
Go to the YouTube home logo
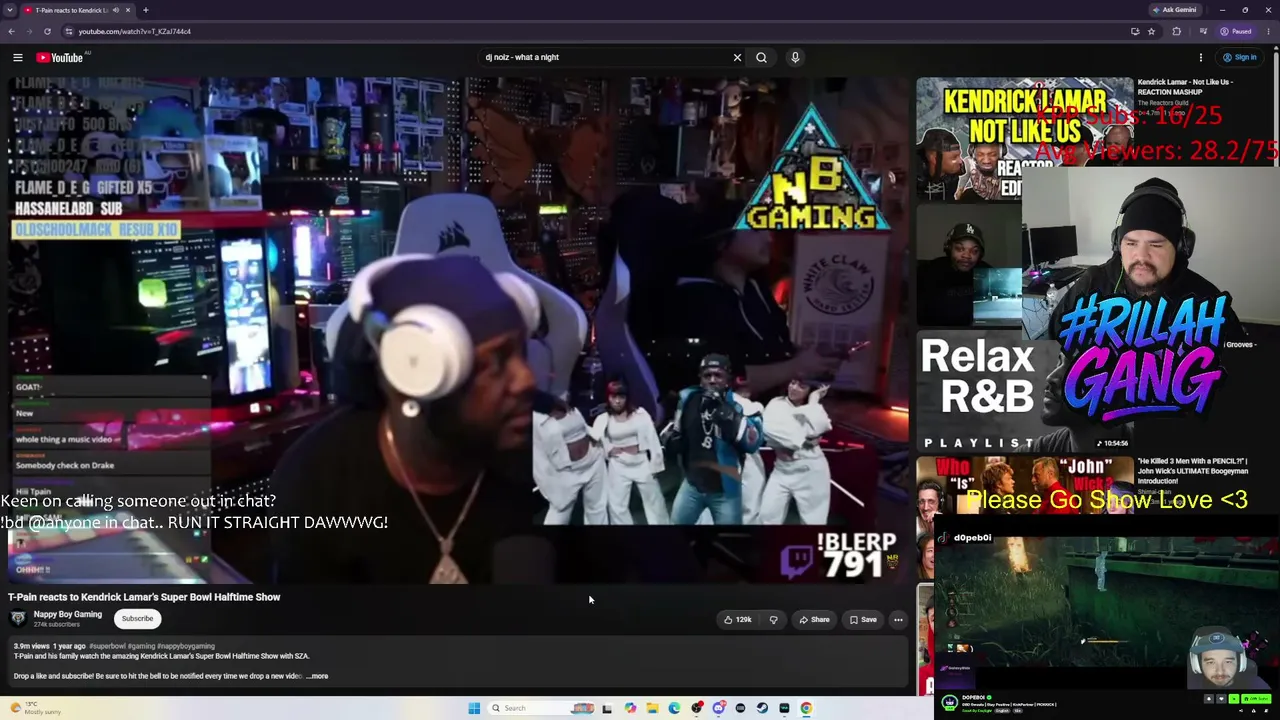click(x=60, y=58)
